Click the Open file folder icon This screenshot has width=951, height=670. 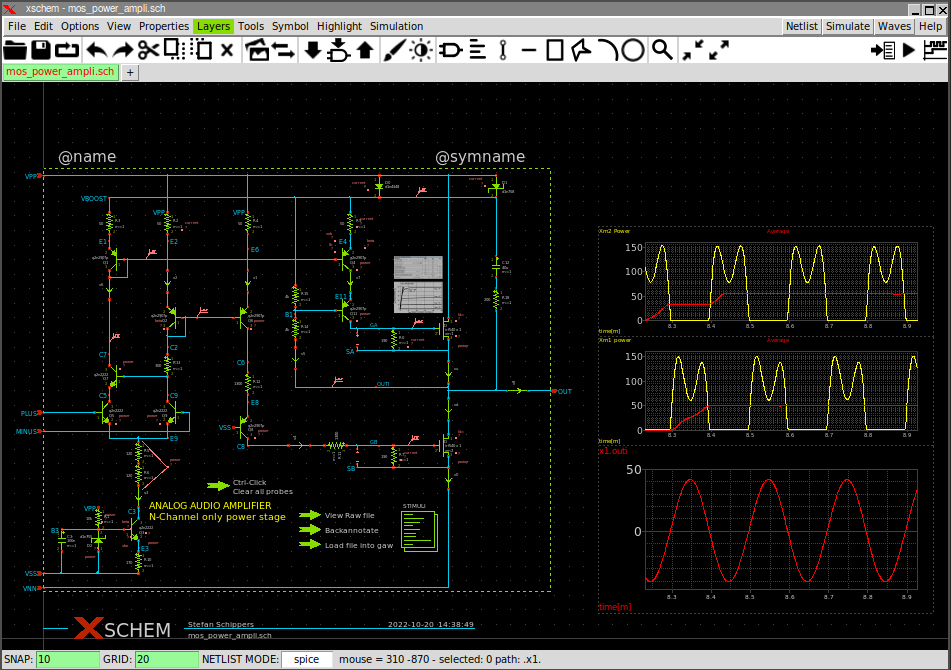pyautogui.click(x=15, y=49)
